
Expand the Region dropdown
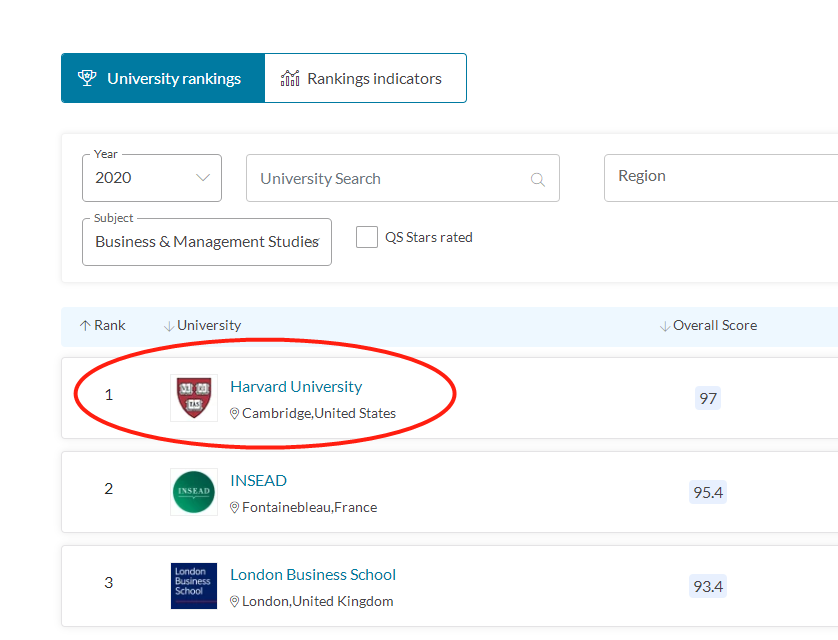[x=720, y=176]
